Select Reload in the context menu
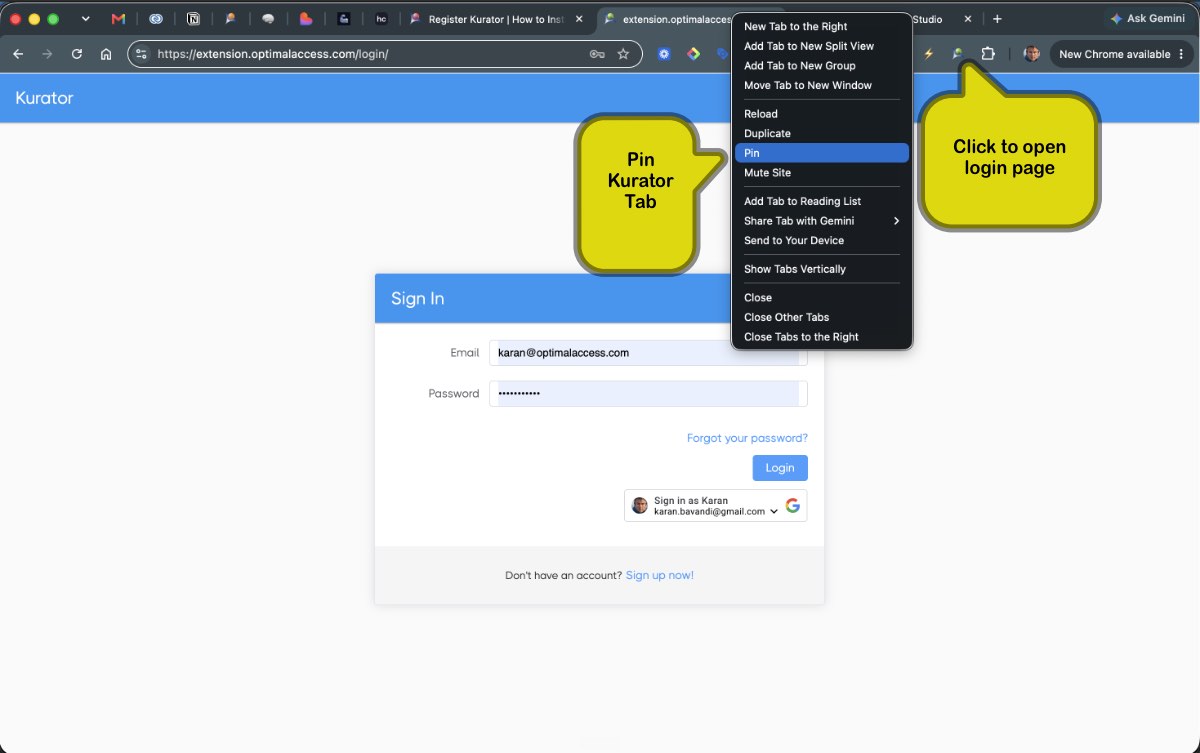Viewport: 1200px width, 753px height. coord(821,114)
